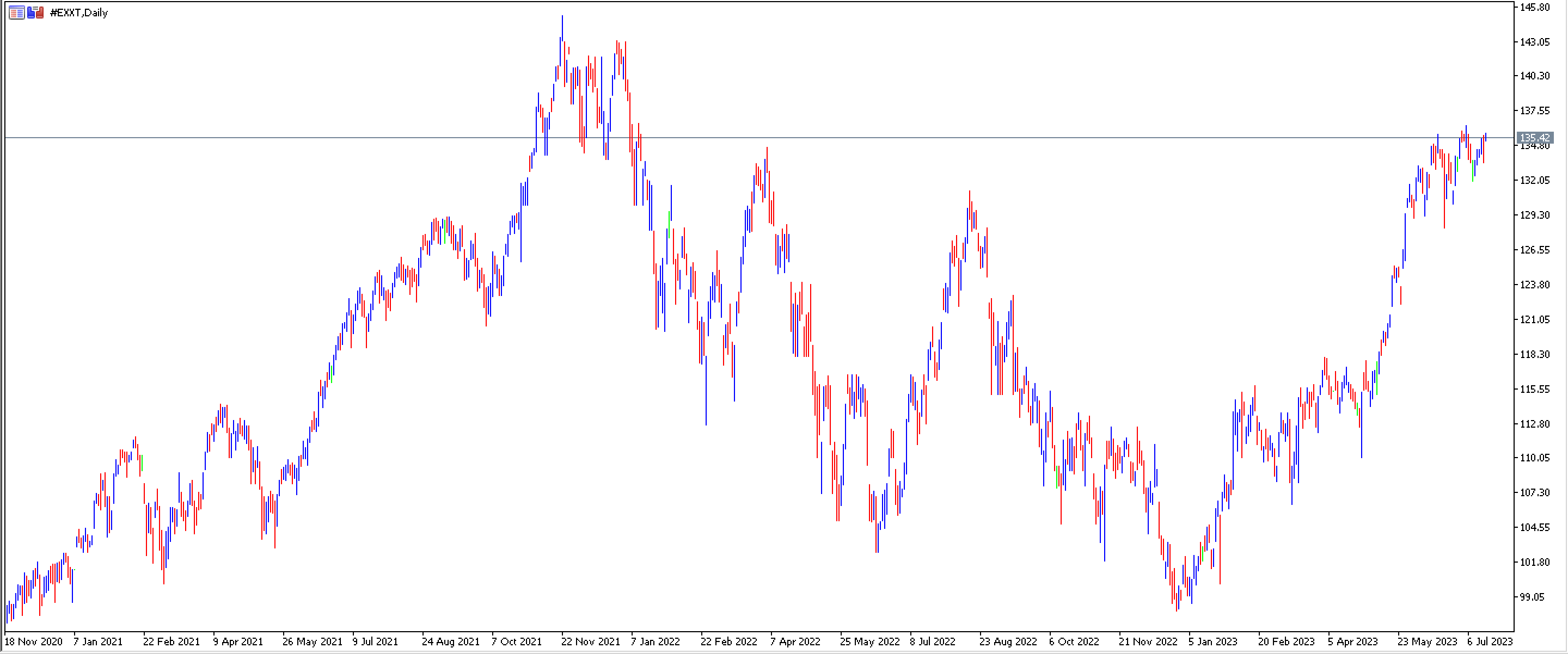This screenshot has height=654, width=1568.
Task: Click the 115.55 price axis label
Action: coord(1535,390)
